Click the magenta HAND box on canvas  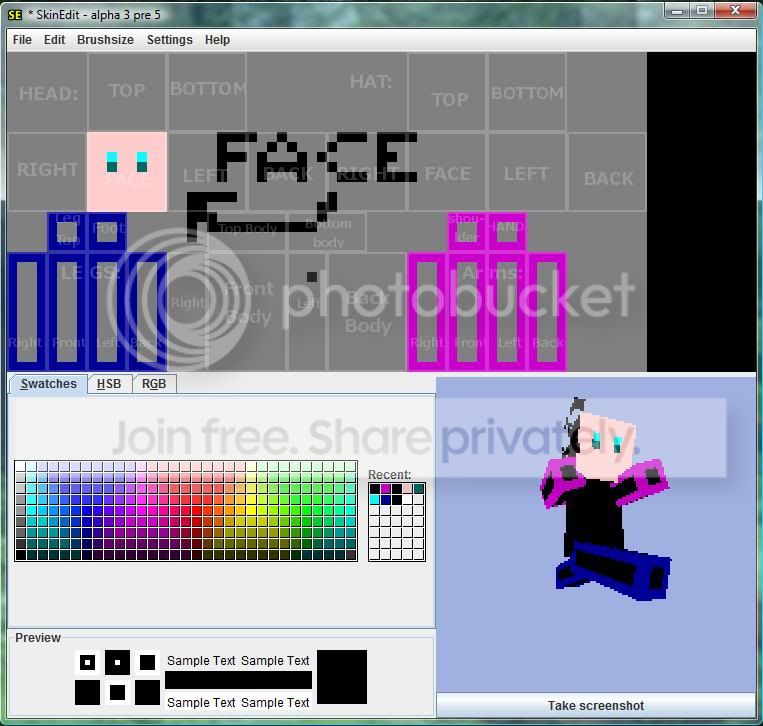[507, 231]
